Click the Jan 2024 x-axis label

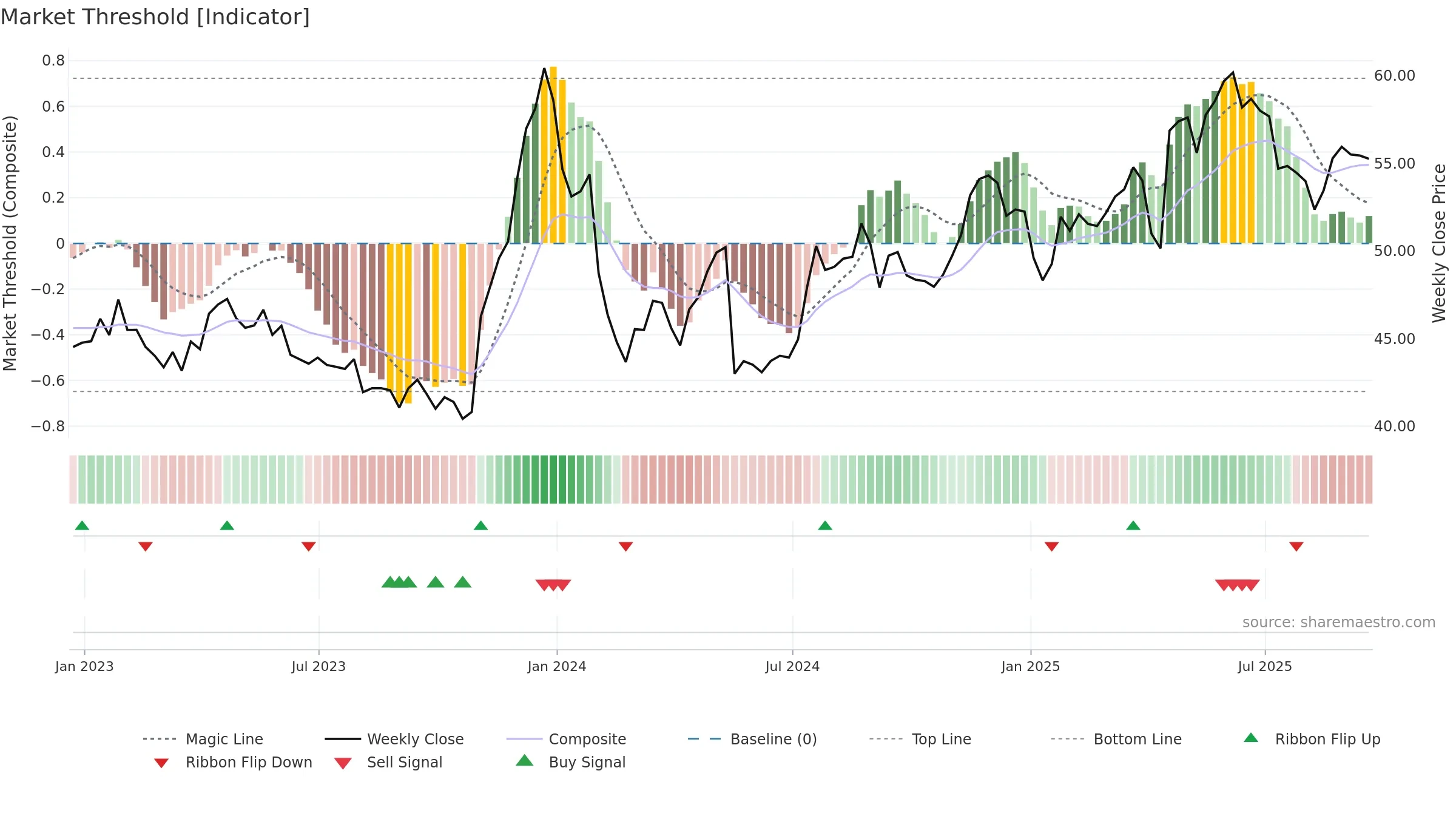click(x=557, y=667)
